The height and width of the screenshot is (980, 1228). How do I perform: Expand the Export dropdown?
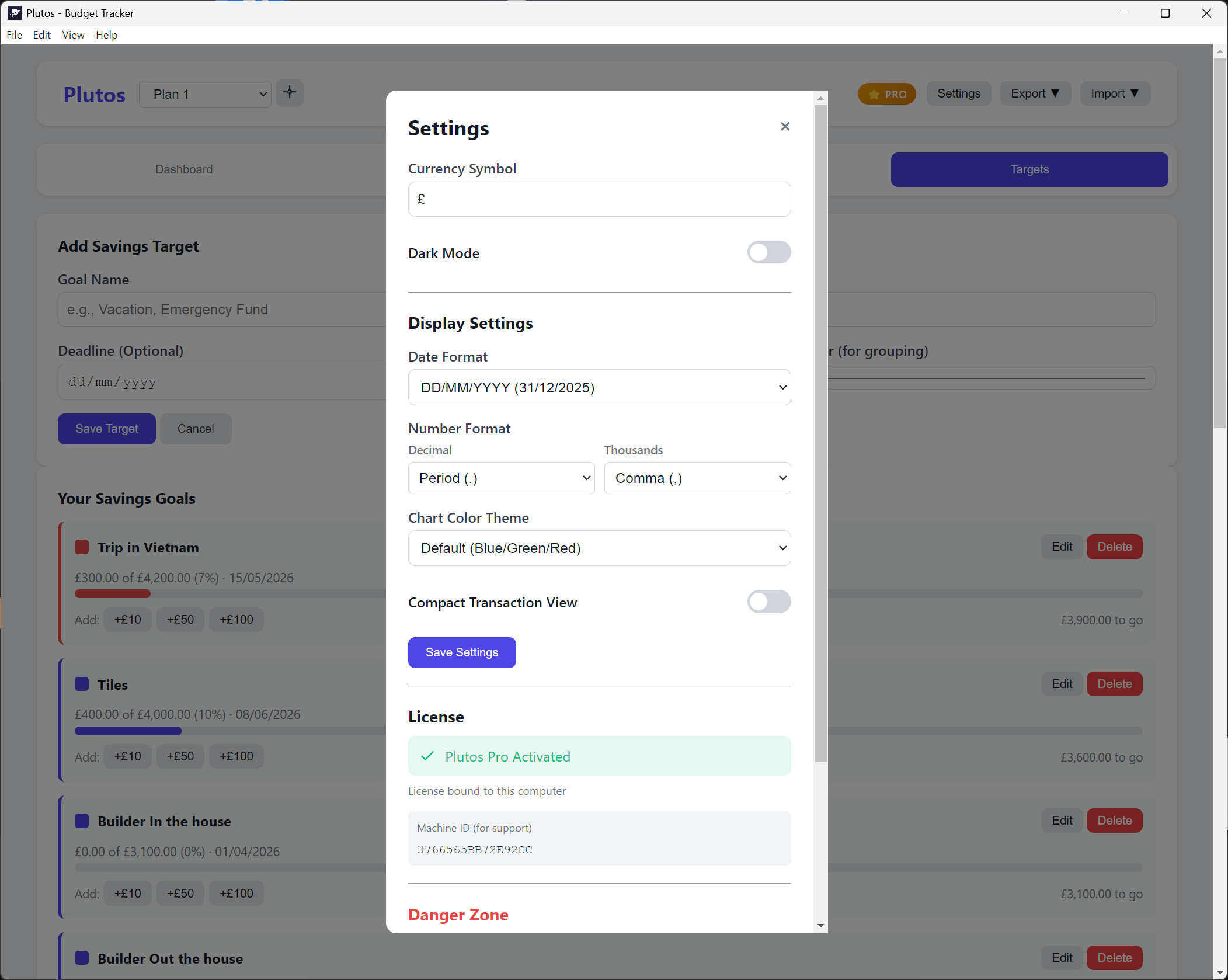pyautogui.click(x=1035, y=93)
